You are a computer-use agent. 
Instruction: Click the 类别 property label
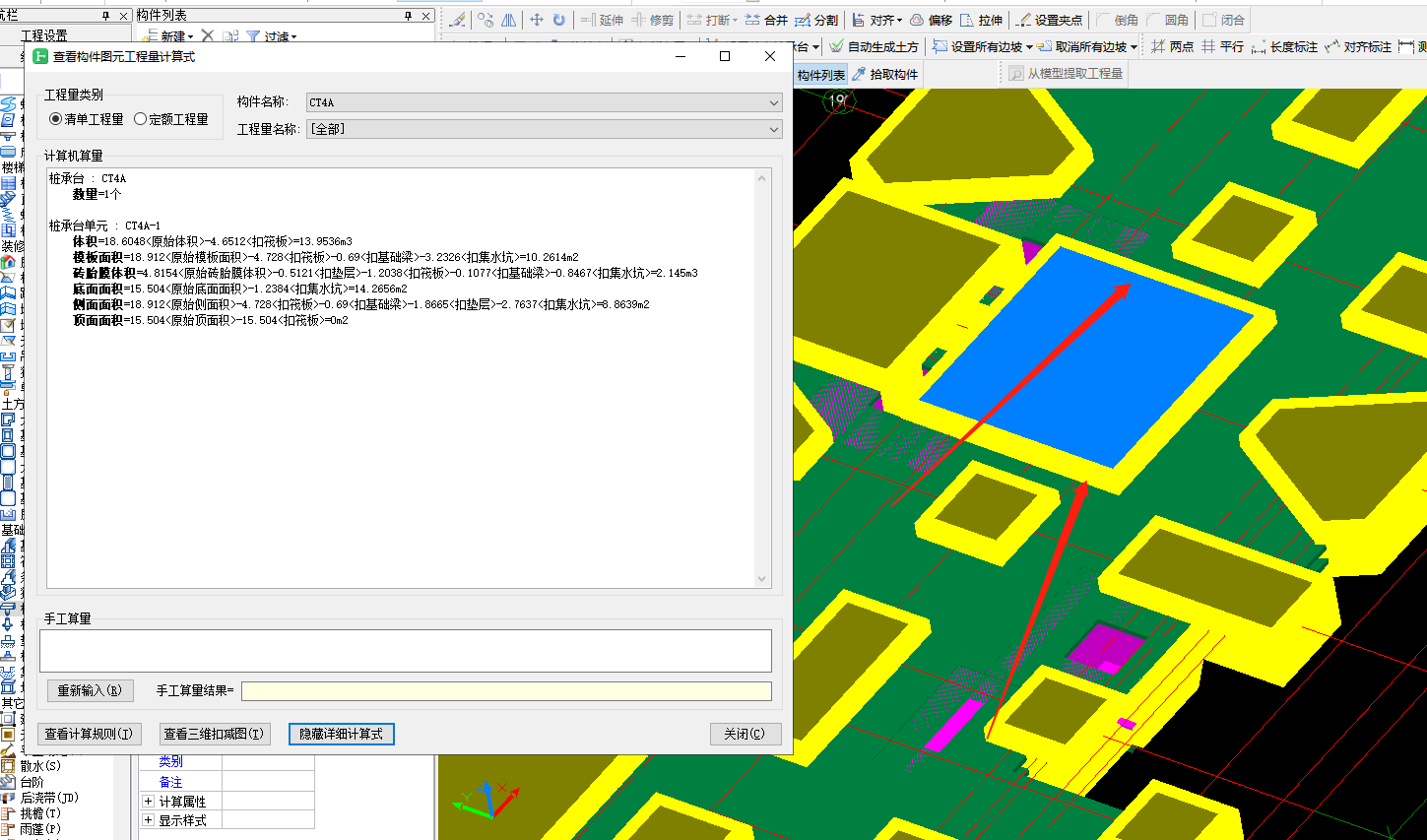[170, 761]
